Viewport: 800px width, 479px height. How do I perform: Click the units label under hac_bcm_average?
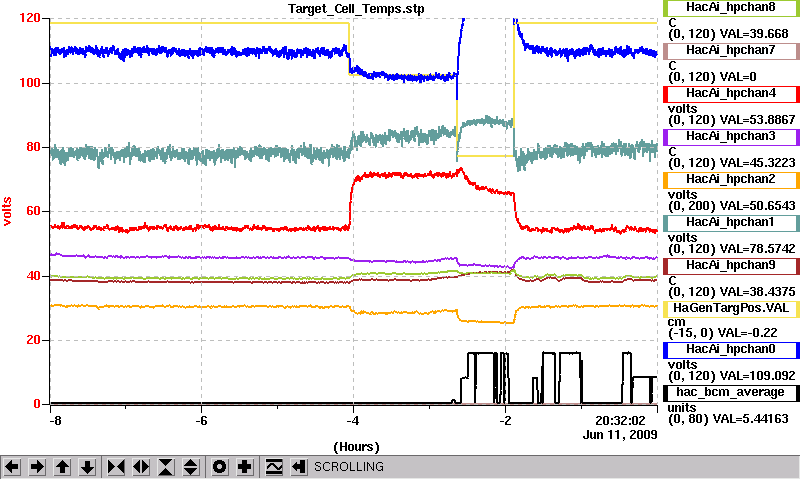(682, 408)
